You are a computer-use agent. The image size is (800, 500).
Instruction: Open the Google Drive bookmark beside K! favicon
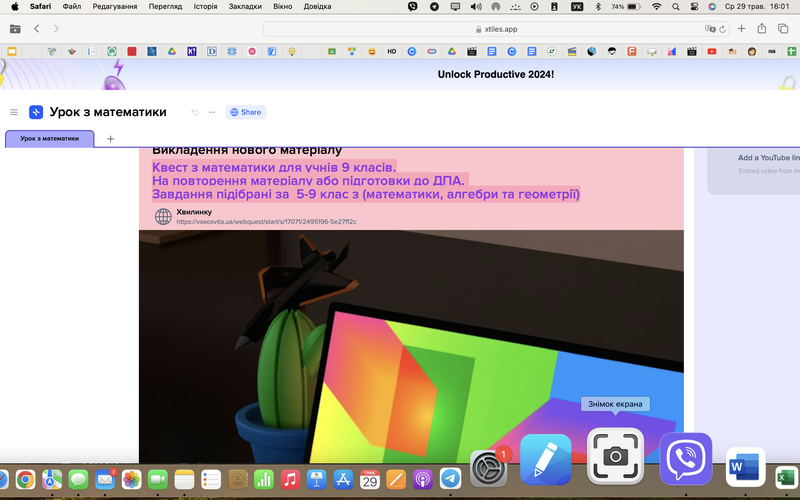[x=172, y=51]
